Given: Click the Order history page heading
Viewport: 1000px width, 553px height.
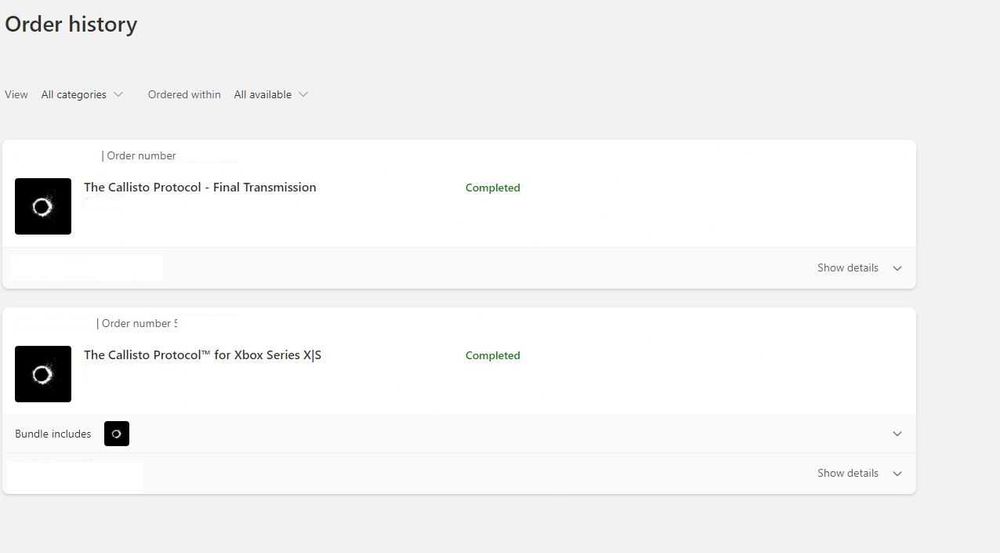Looking at the screenshot, I should [x=71, y=25].
